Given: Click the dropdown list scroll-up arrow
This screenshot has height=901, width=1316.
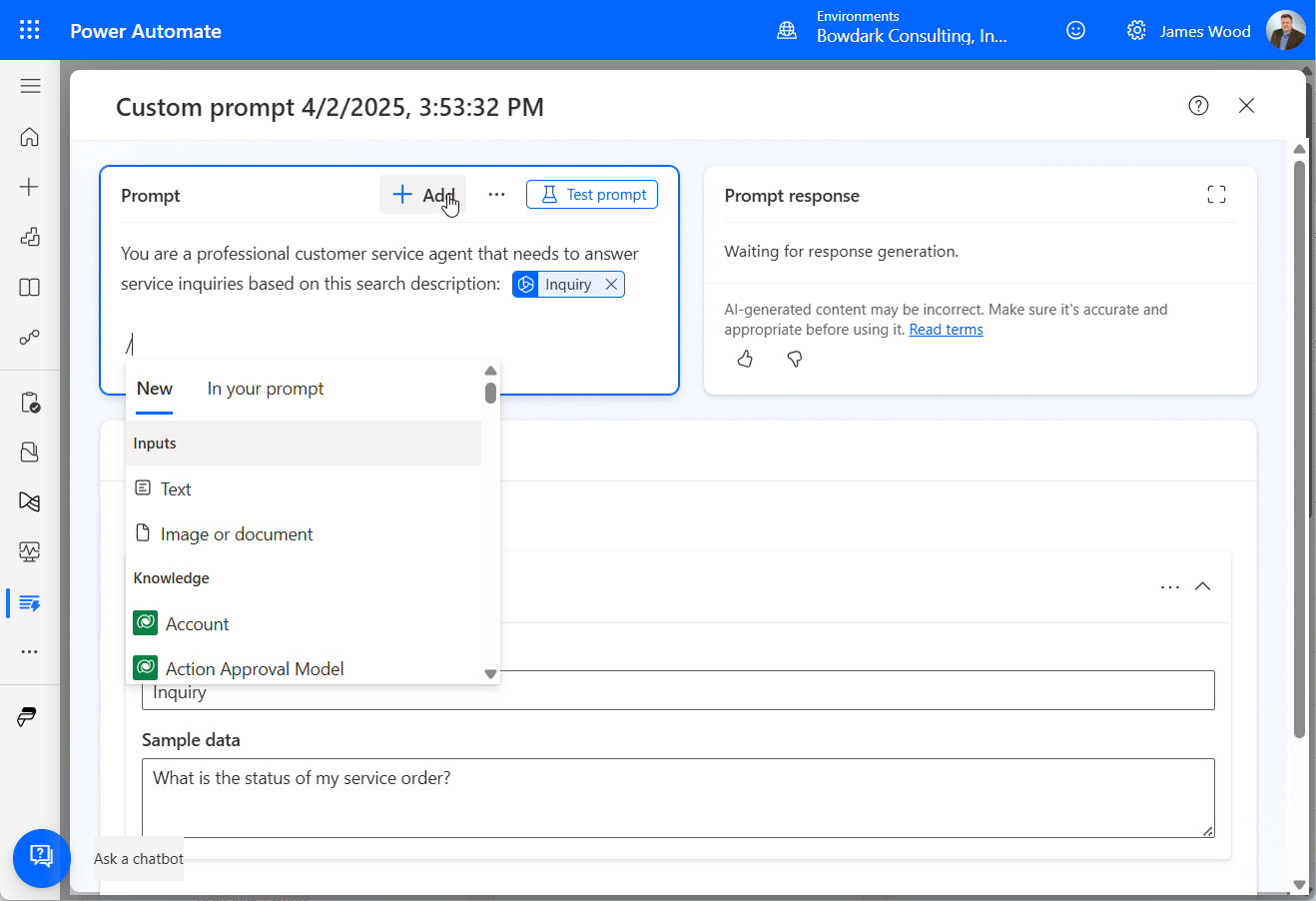Looking at the screenshot, I should (x=490, y=371).
